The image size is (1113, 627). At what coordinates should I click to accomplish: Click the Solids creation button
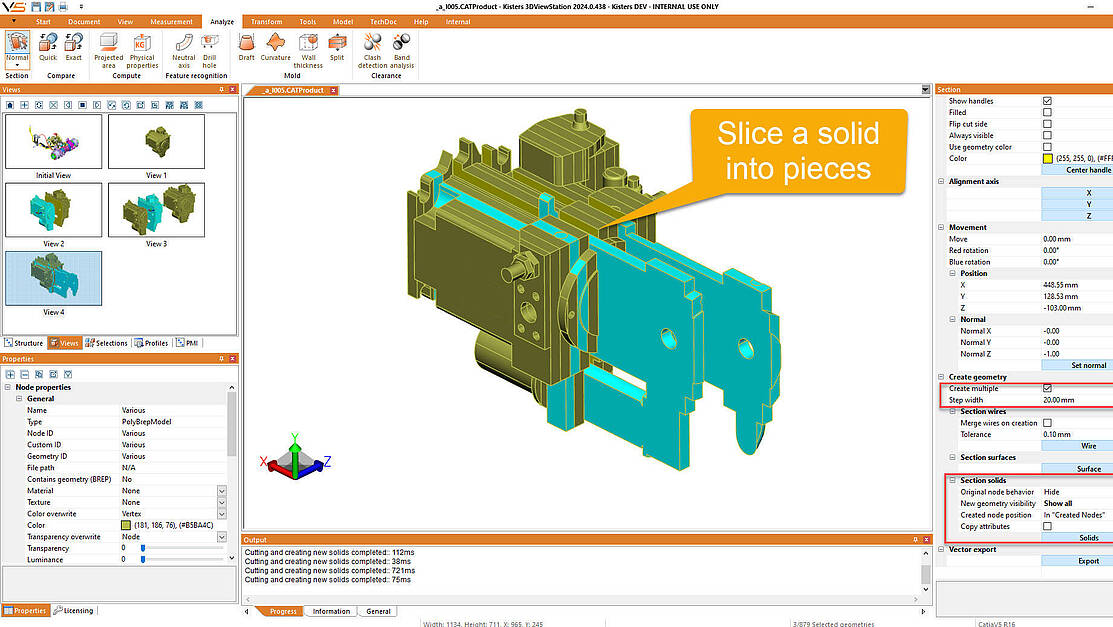[x=1078, y=538]
